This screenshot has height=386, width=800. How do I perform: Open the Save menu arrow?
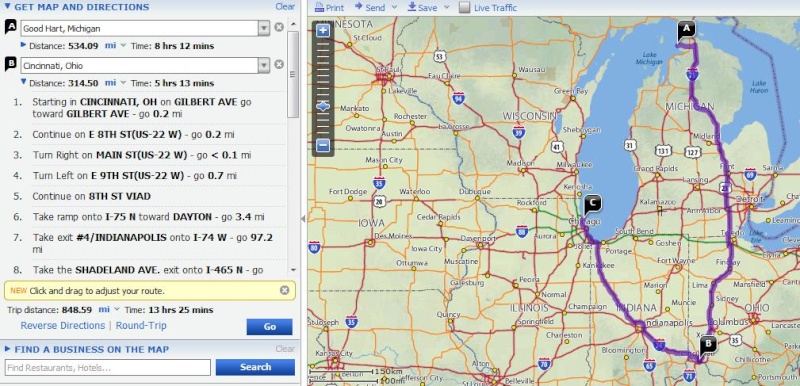point(446,8)
